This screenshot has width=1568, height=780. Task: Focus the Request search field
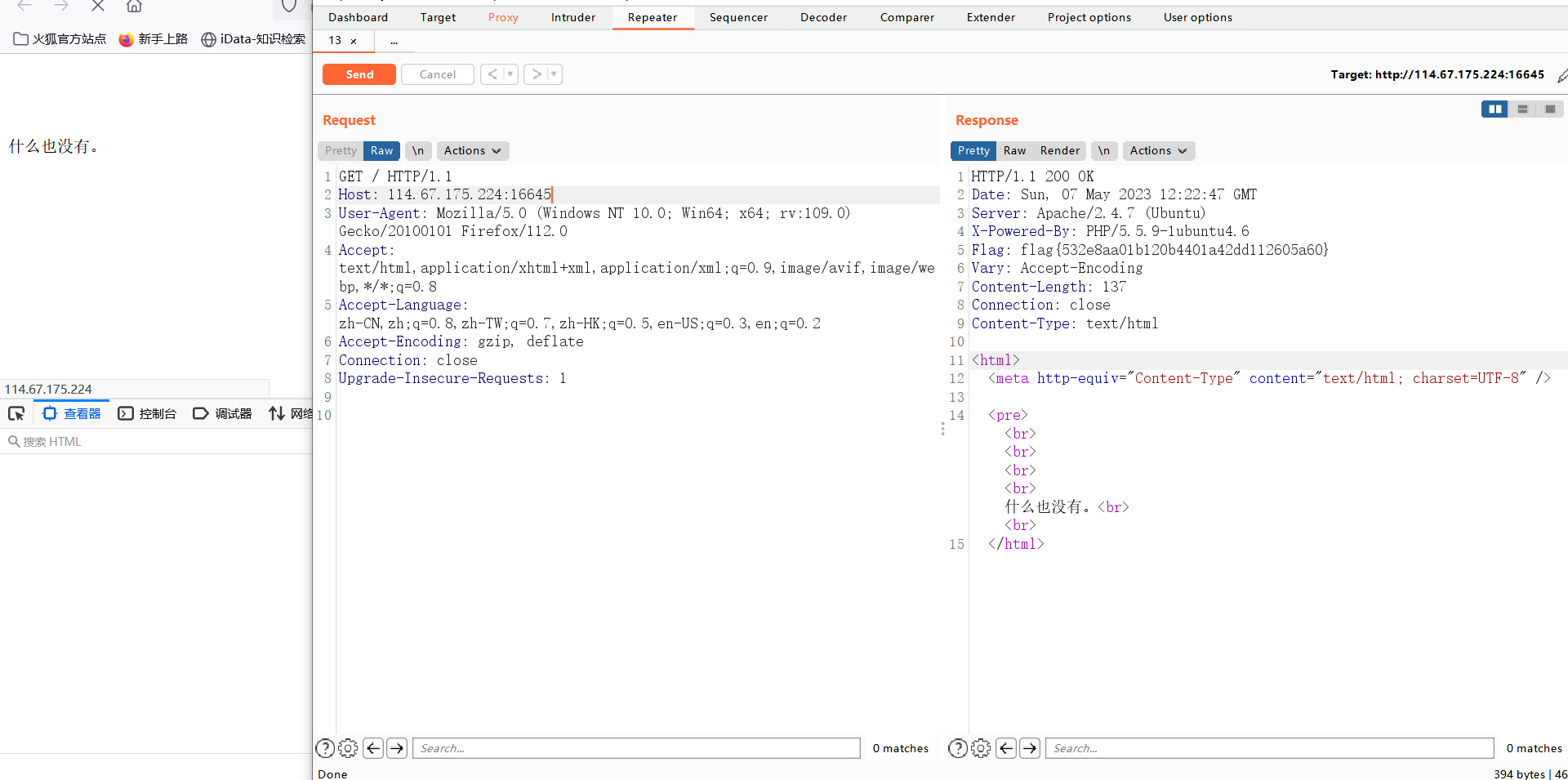637,748
